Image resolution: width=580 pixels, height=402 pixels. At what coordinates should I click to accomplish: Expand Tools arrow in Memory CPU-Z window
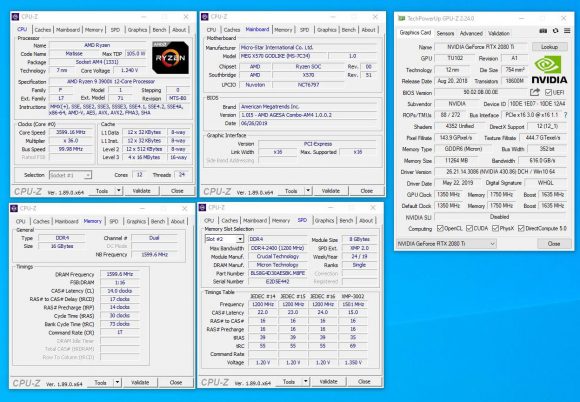117,382
